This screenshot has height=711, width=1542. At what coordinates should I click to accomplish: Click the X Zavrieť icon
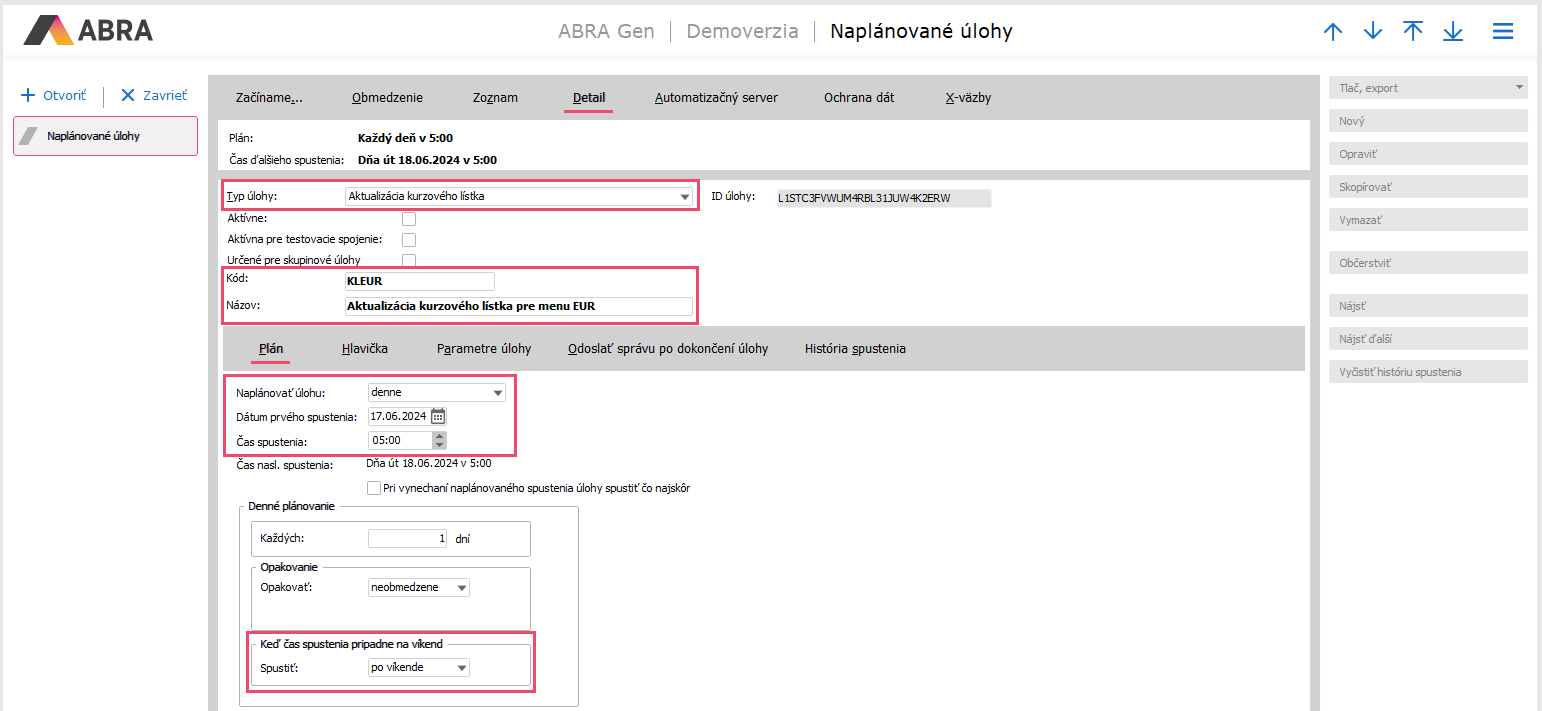tap(128, 96)
